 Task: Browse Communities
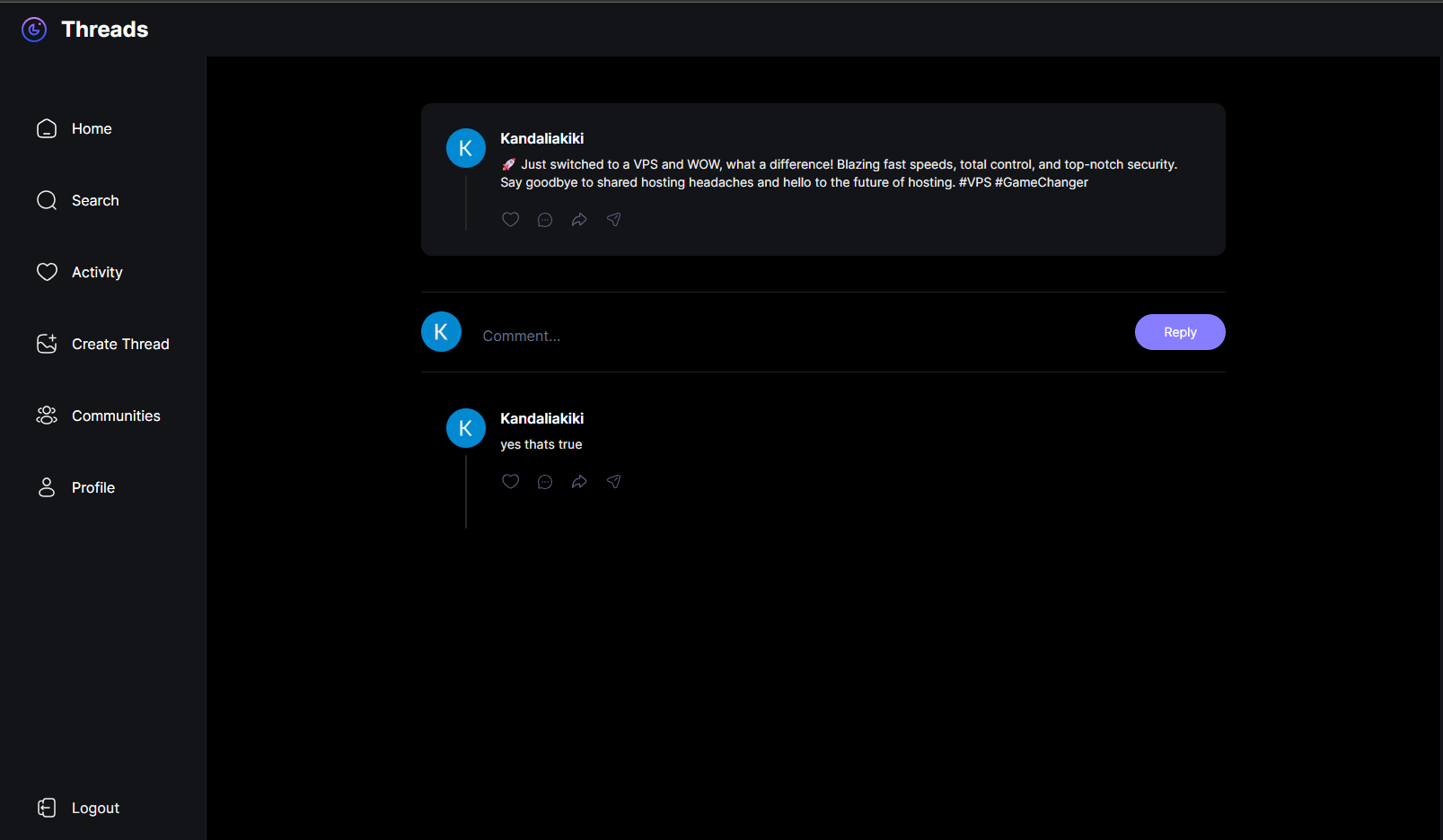point(116,416)
